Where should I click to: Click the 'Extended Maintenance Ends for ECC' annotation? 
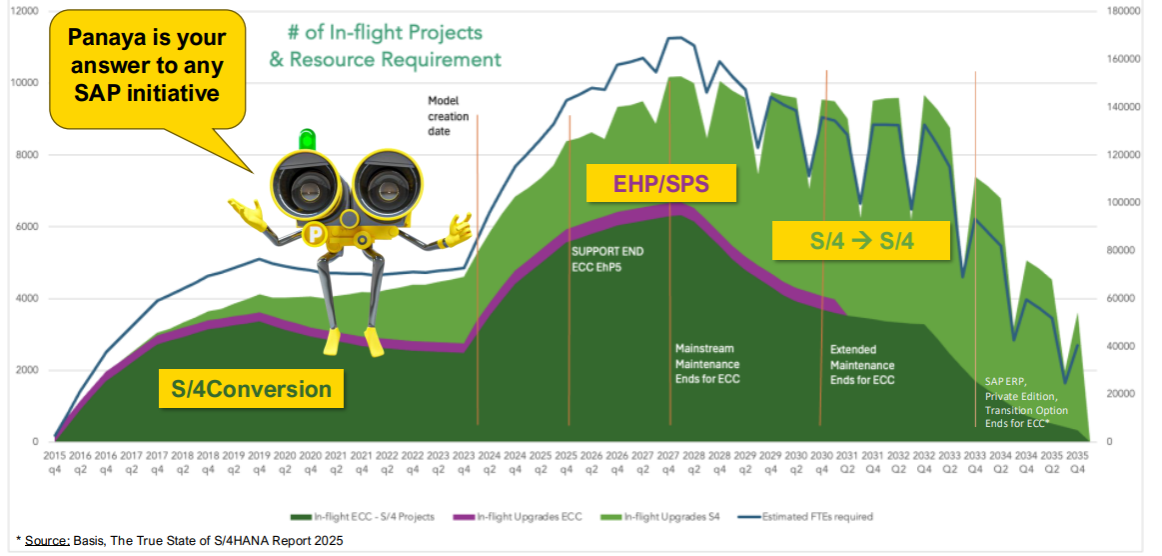(x=862, y=364)
